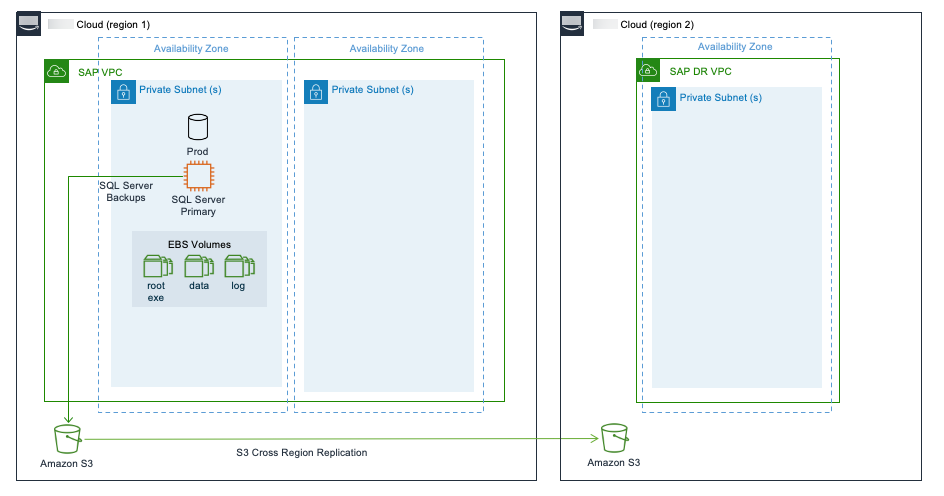This screenshot has height=496, width=944.
Task: Select the data EBS volume icon
Action: [198, 266]
